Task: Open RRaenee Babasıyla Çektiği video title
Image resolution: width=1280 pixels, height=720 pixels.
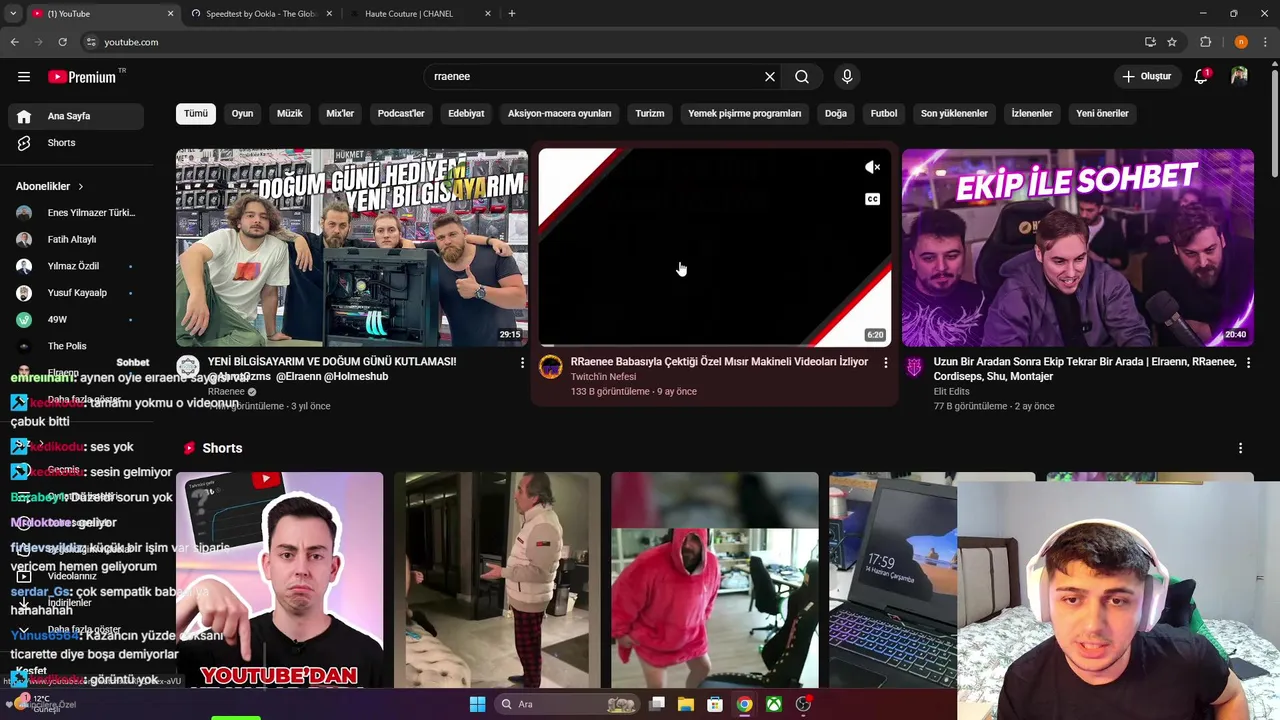Action: pyautogui.click(x=719, y=362)
